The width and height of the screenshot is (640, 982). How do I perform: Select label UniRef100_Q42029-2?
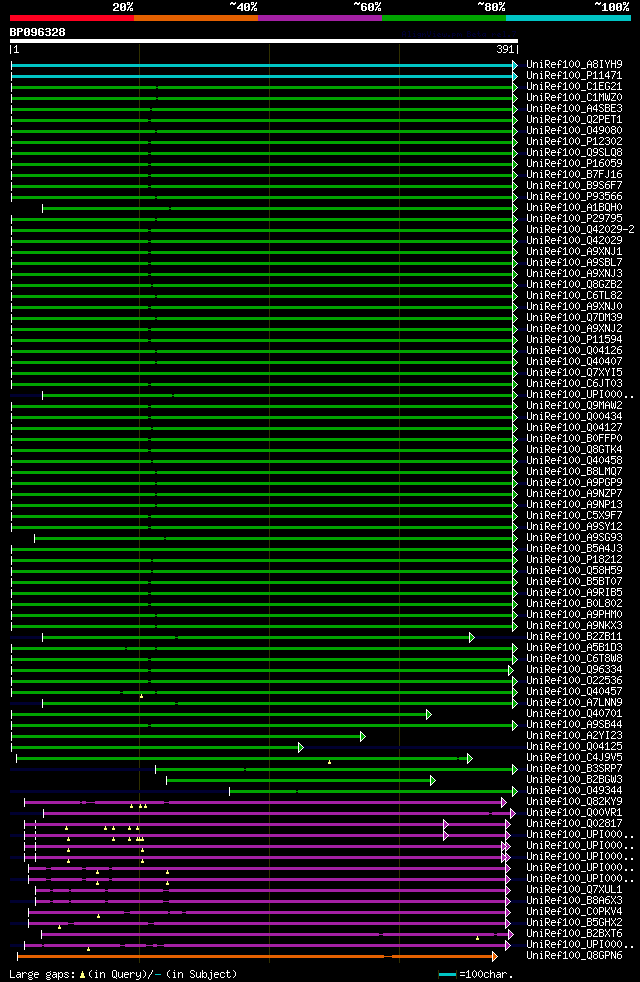[581, 229]
